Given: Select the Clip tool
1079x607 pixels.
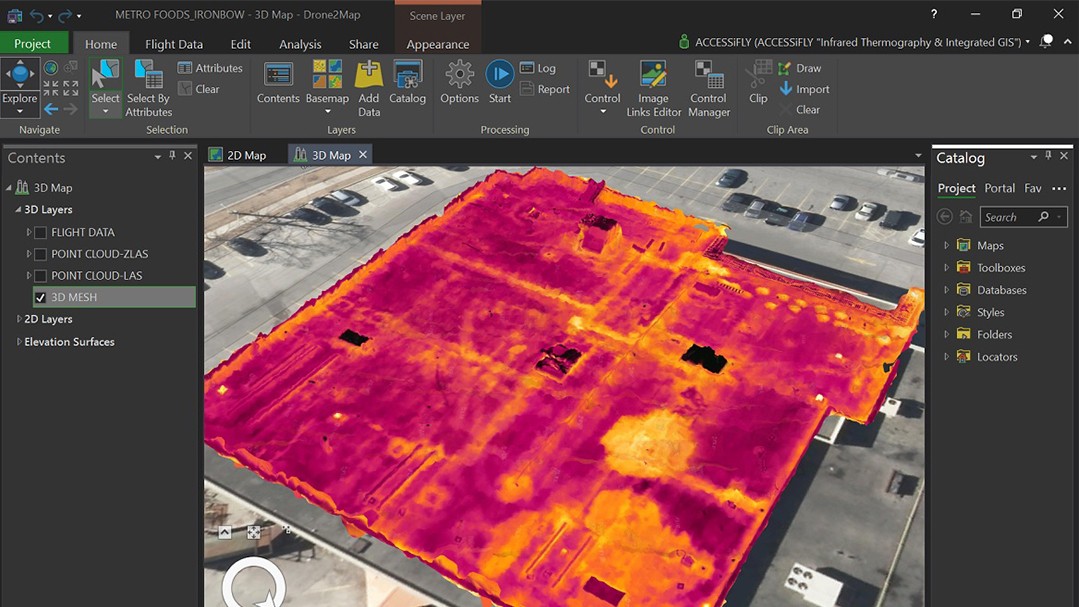Looking at the screenshot, I should [x=758, y=81].
